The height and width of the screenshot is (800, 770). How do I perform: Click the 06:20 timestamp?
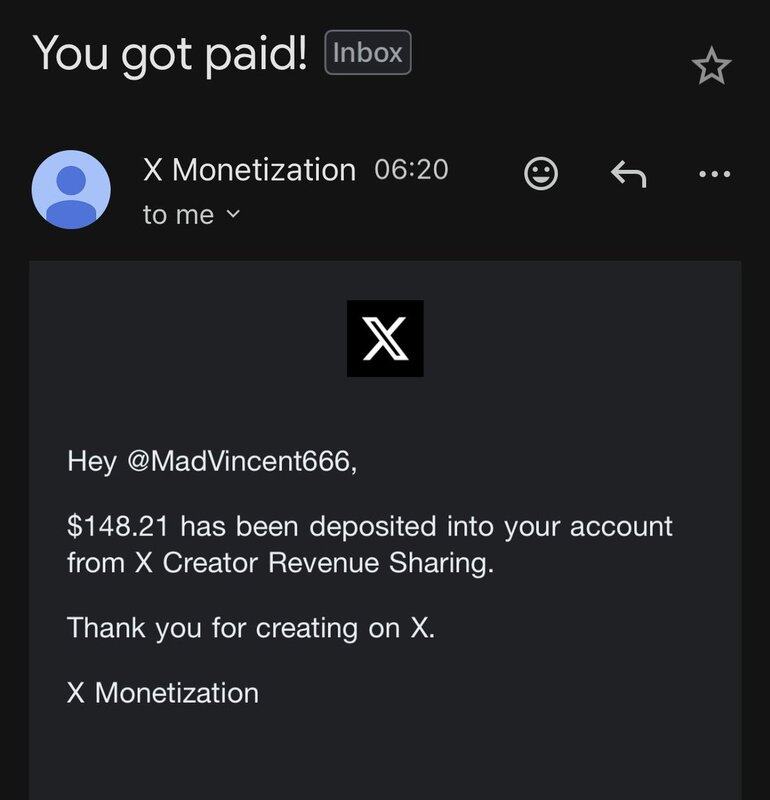click(411, 170)
